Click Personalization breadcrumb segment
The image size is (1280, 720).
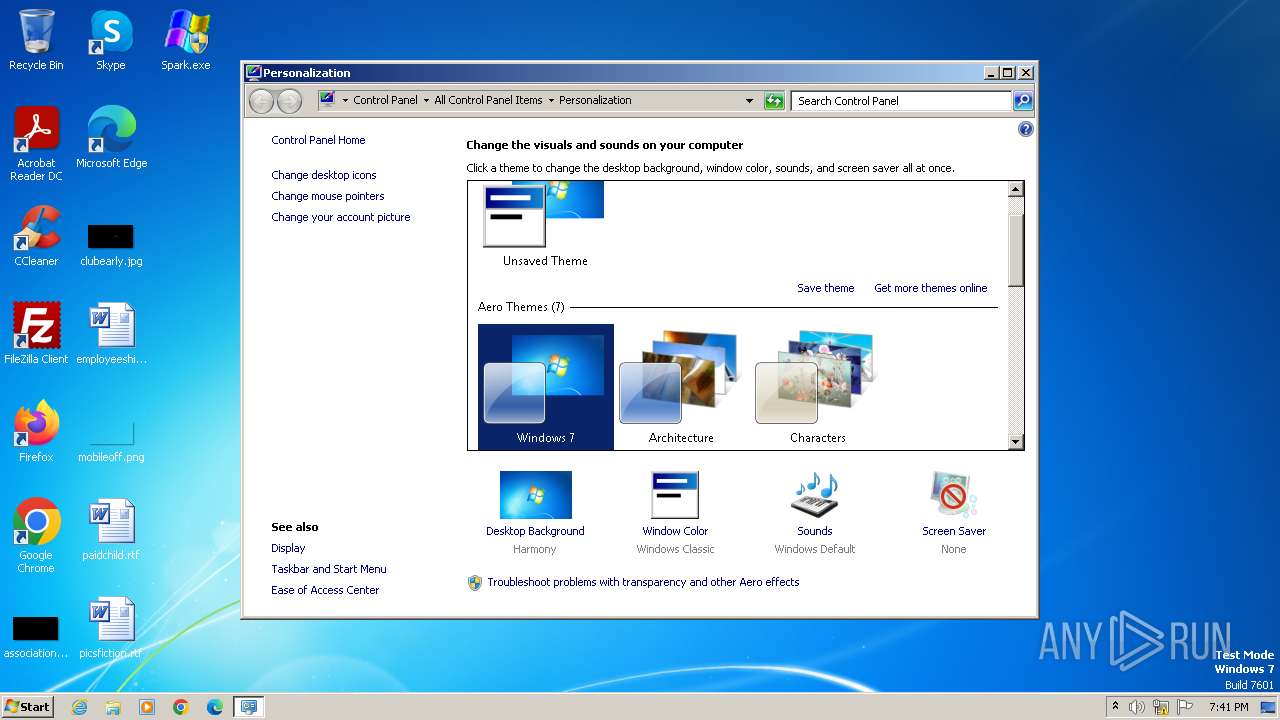[x=595, y=100]
